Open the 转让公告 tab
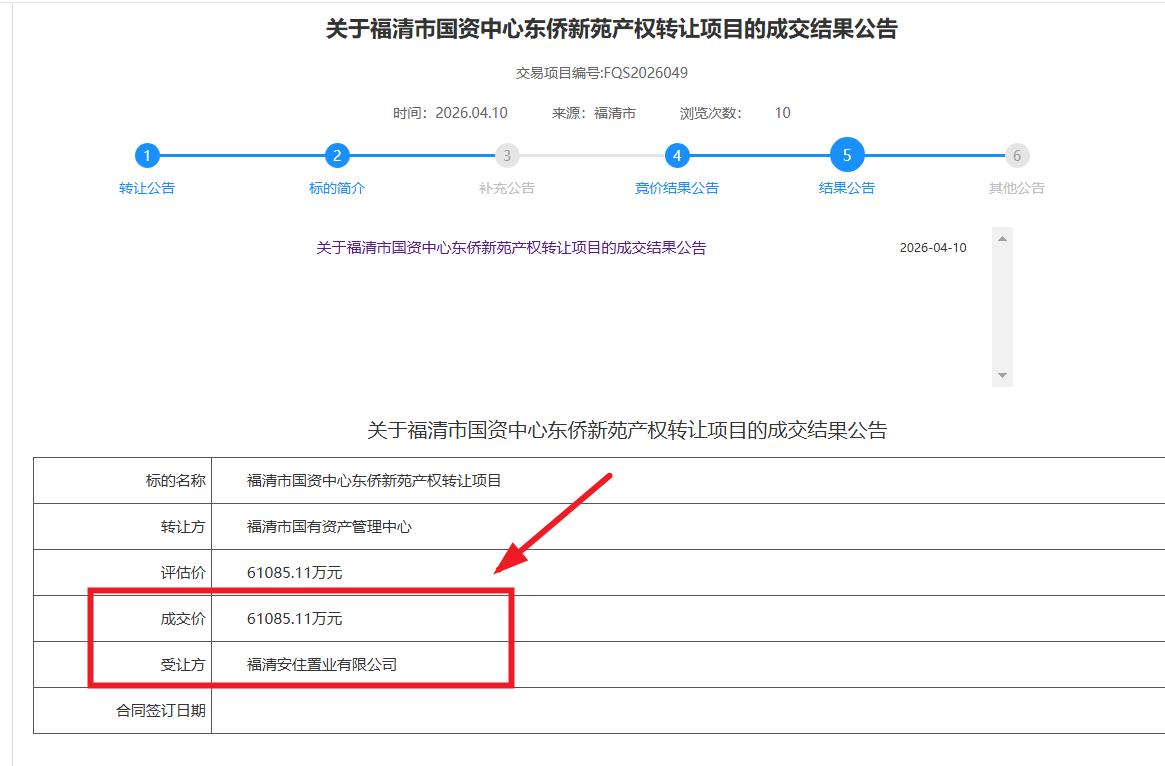Viewport: 1165px width, 766px height. [147, 188]
